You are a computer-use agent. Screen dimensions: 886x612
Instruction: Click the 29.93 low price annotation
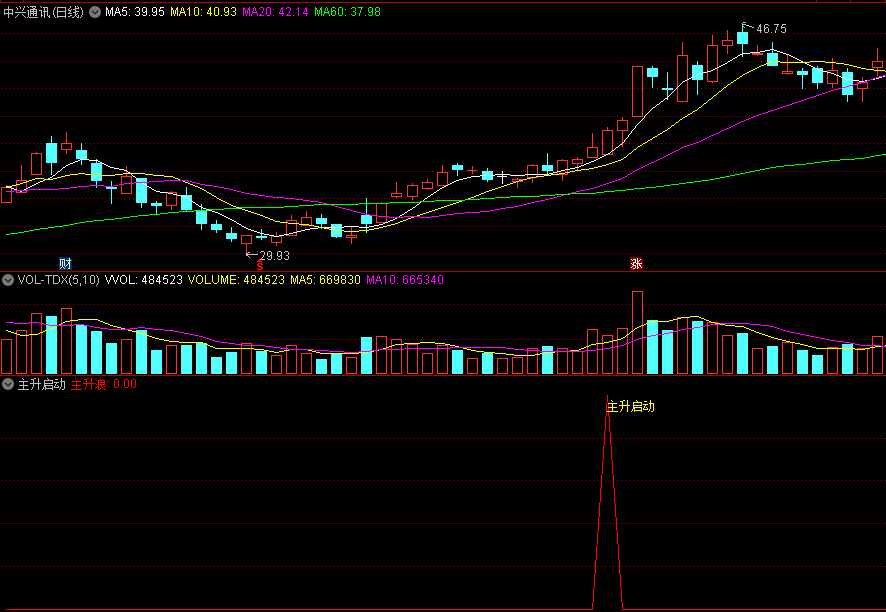coord(274,256)
